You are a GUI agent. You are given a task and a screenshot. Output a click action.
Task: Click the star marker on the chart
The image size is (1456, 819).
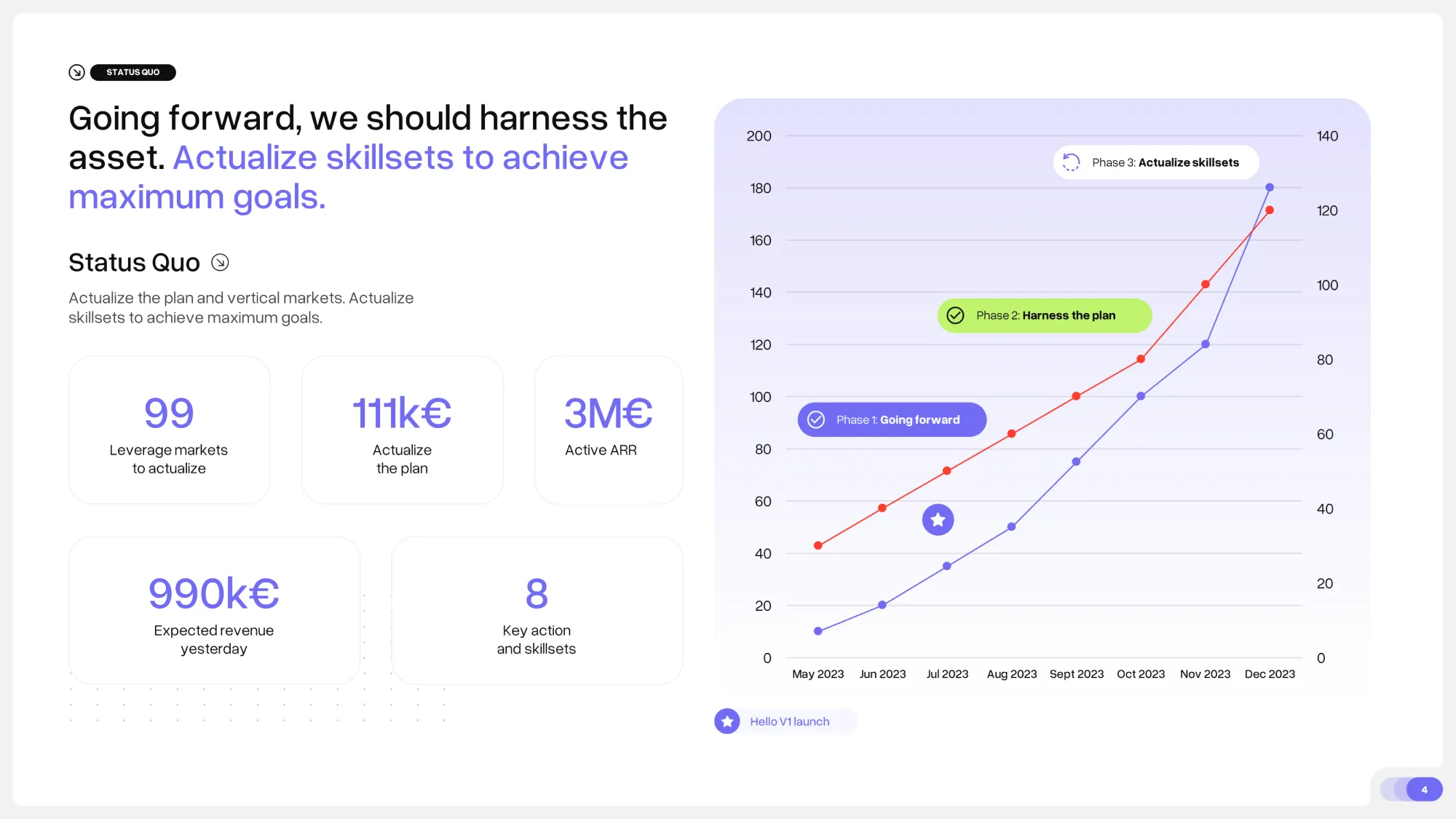pyautogui.click(x=938, y=520)
